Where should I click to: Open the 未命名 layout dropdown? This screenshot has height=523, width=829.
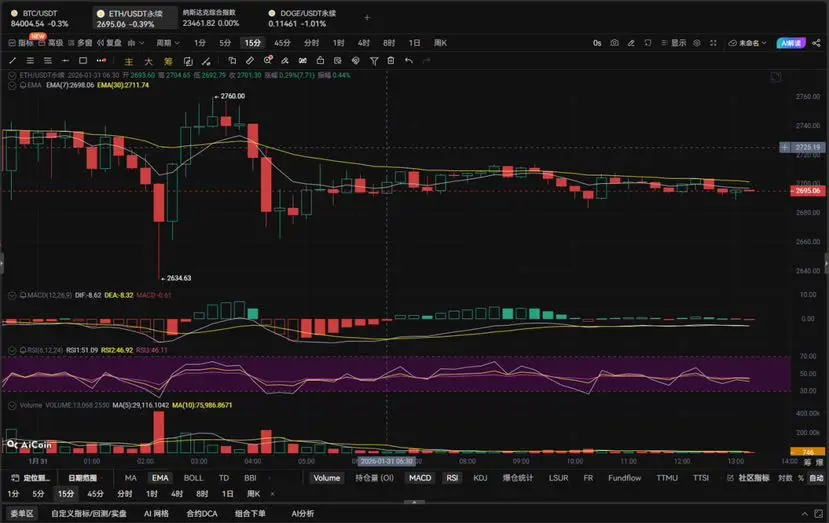point(747,43)
